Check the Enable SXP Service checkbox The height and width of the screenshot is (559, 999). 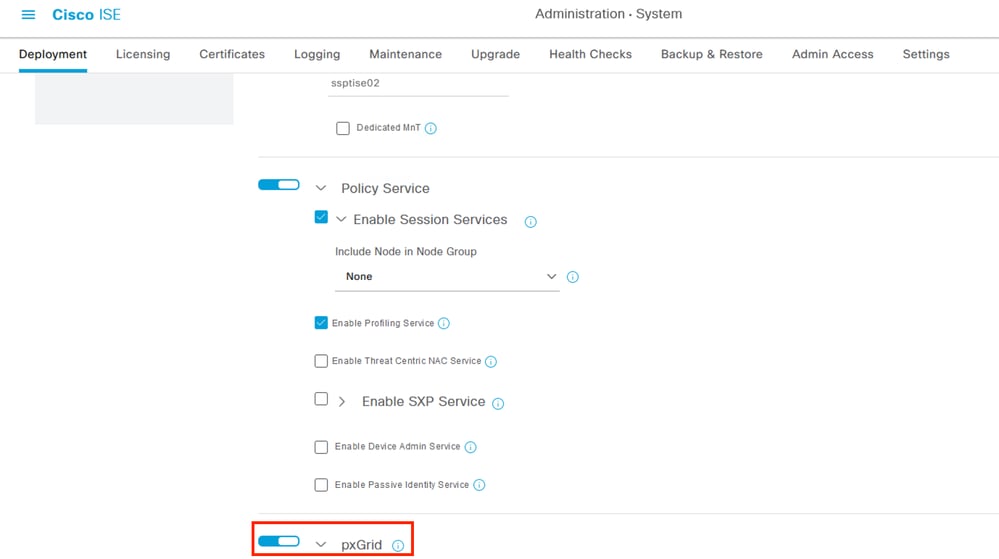click(x=321, y=399)
